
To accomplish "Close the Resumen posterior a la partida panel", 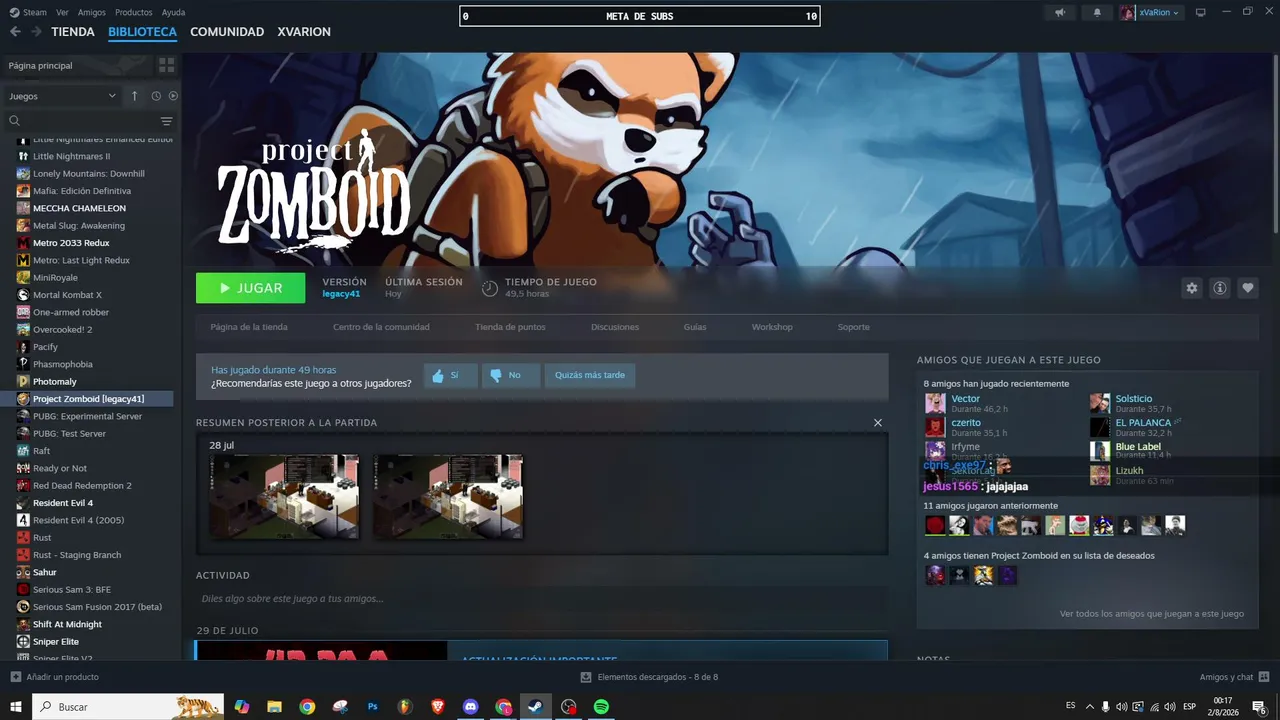I will point(878,423).
